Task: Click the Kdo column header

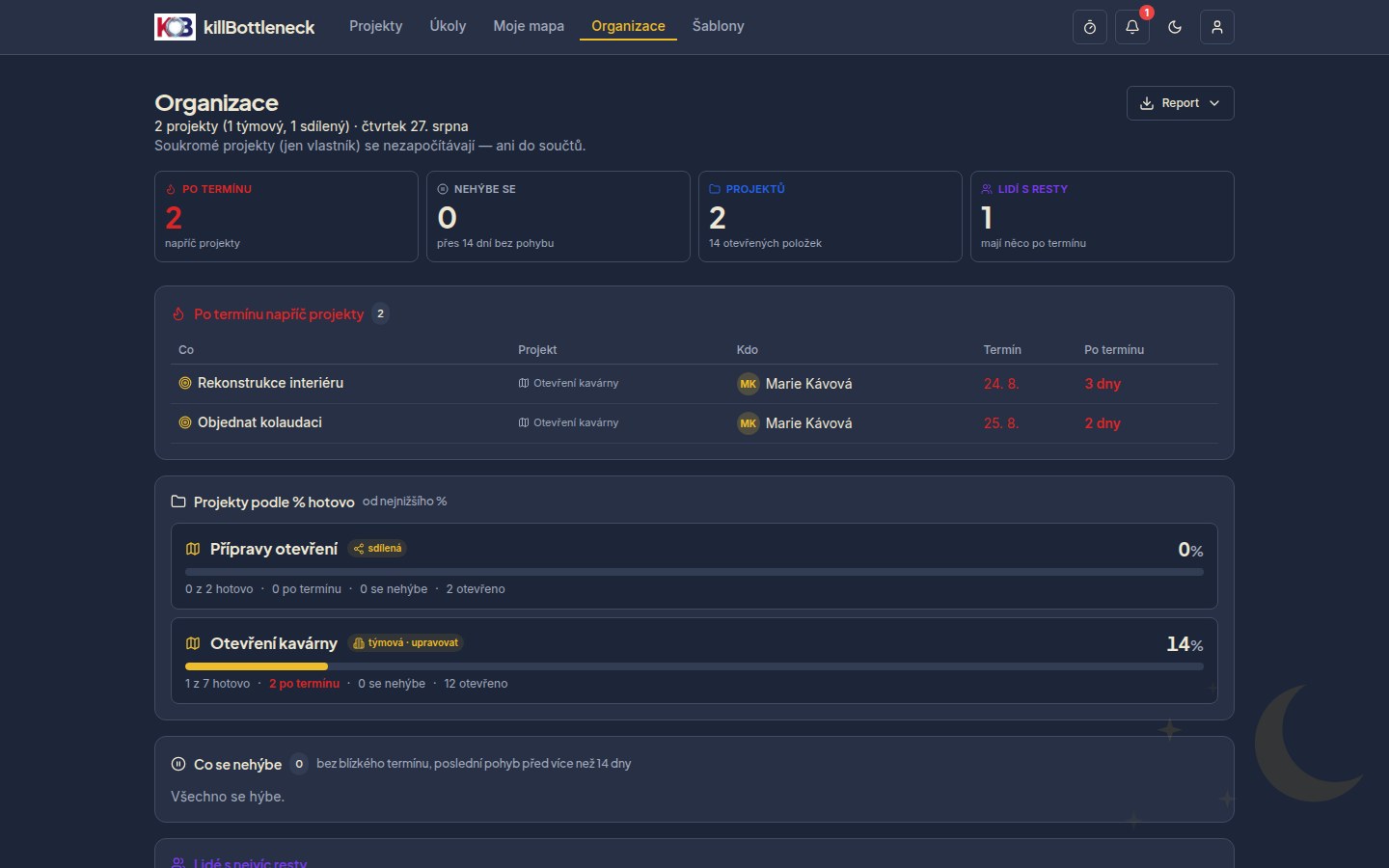Action: [748, 350]
